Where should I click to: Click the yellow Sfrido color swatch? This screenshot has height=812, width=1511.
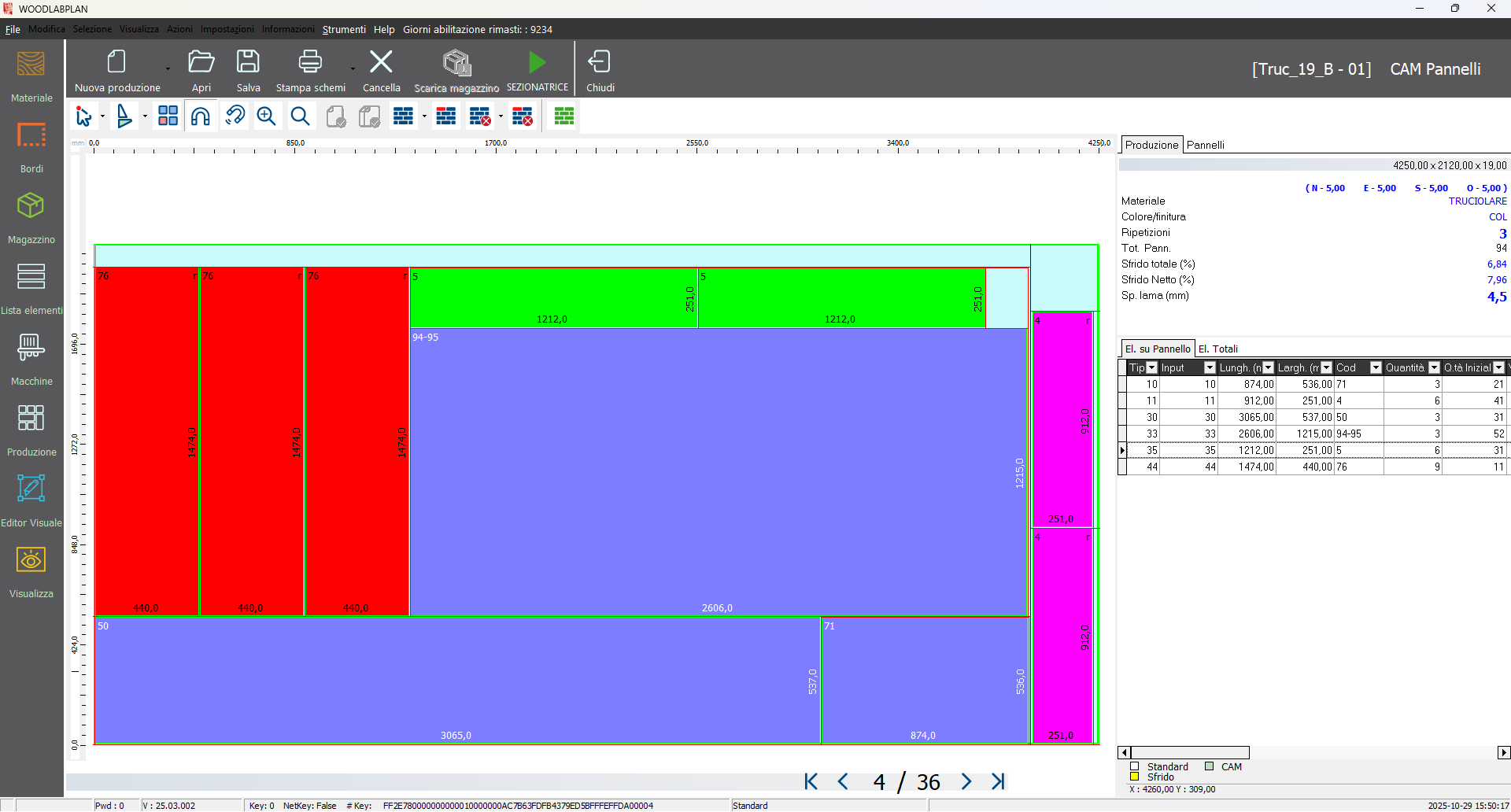click(x=1134, y=777)
